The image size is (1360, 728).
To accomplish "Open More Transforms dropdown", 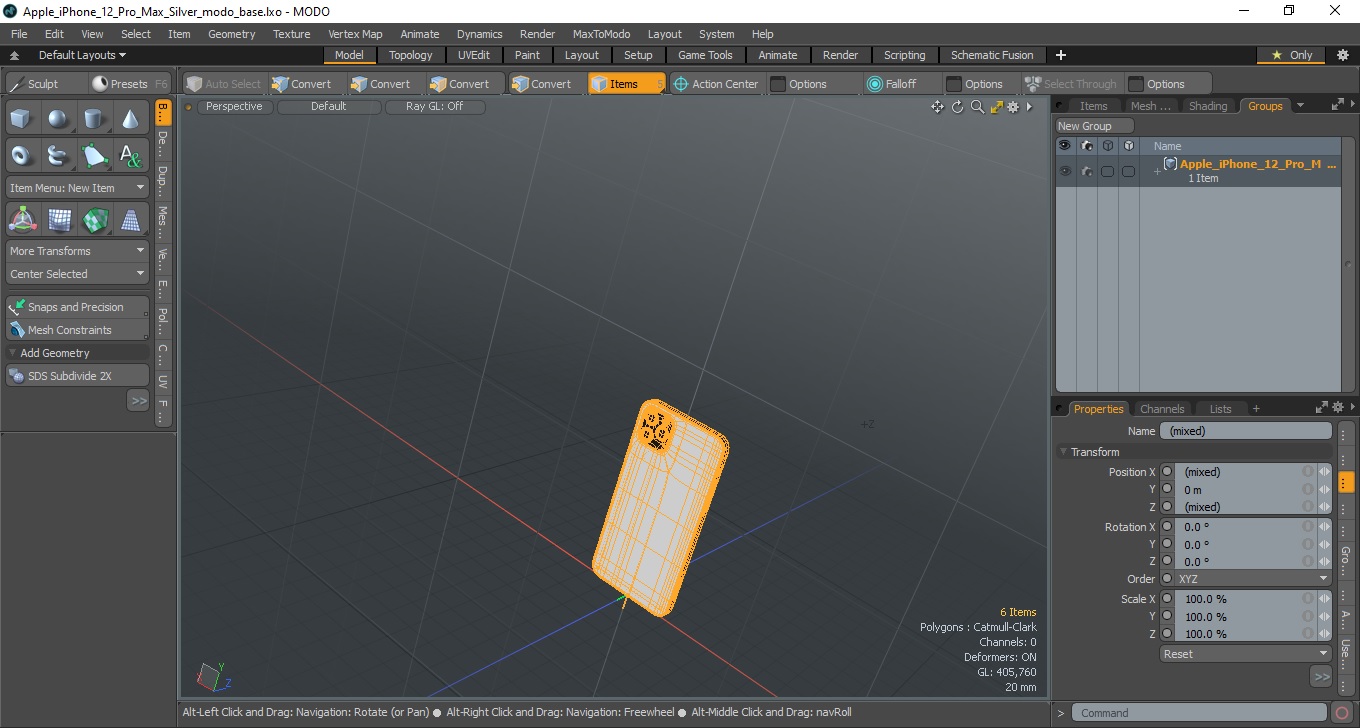I will click(x=78, y=251).
